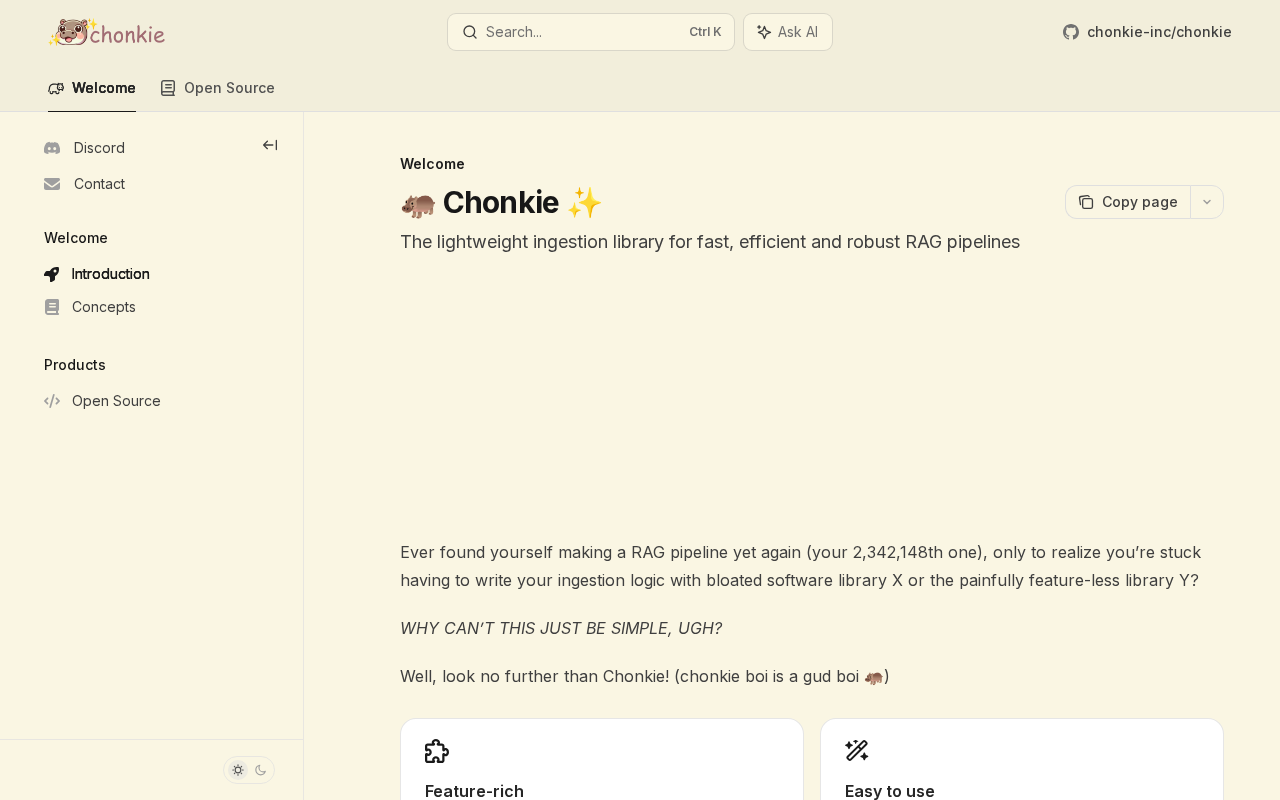
Task: Click the Chonkie hippo logo
Action: point(106,32)
